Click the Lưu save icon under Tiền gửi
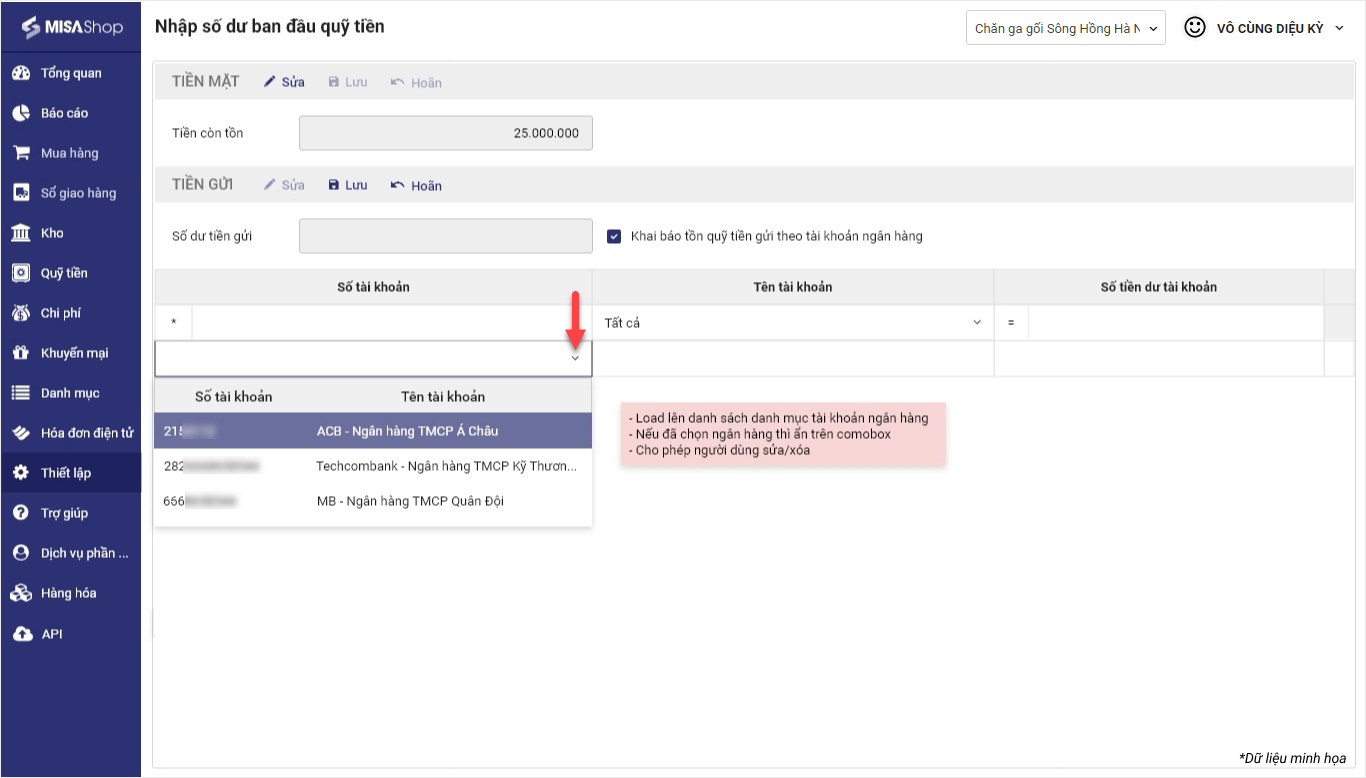1366x778 pixels. pos(334,185)
